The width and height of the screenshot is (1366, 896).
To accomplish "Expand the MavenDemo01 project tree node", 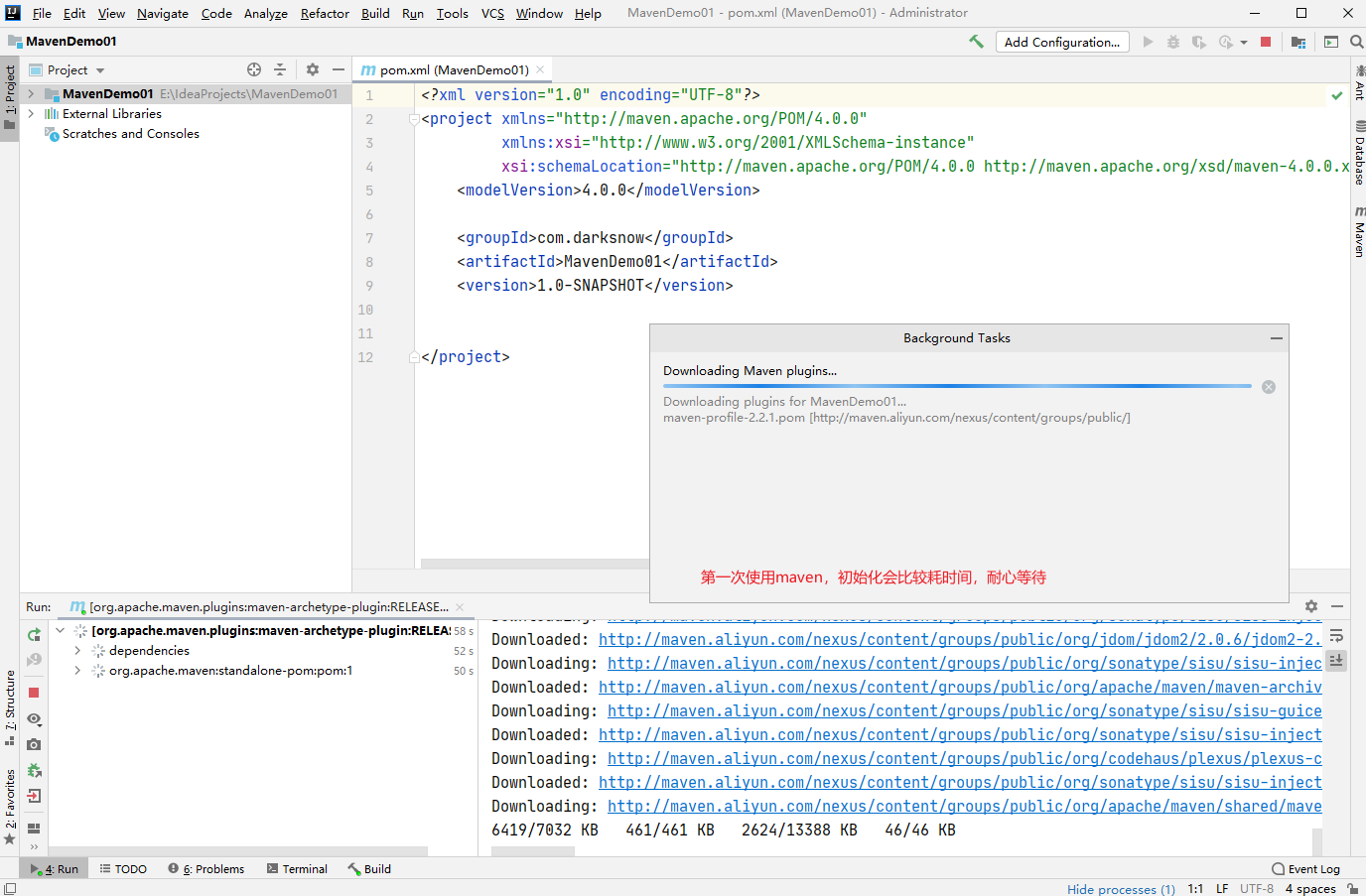I will (x=32, y=94).
